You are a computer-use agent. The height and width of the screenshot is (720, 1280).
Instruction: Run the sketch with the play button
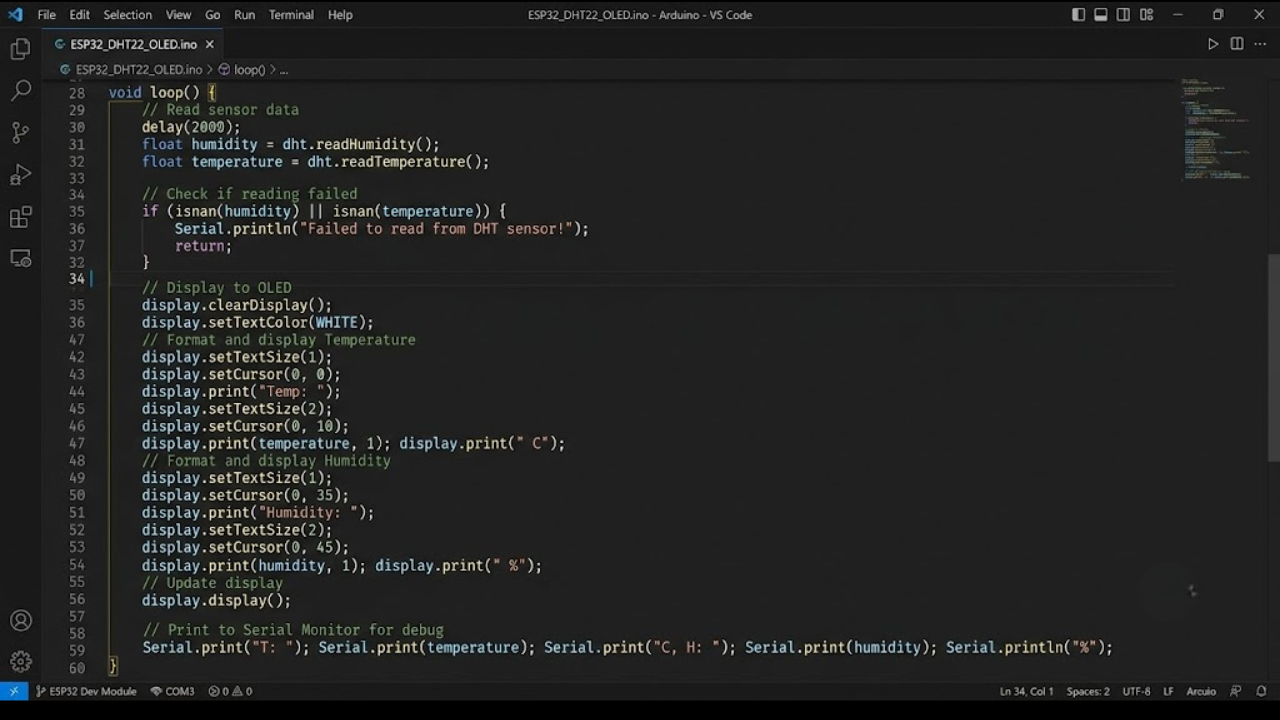click(1213, 44)
